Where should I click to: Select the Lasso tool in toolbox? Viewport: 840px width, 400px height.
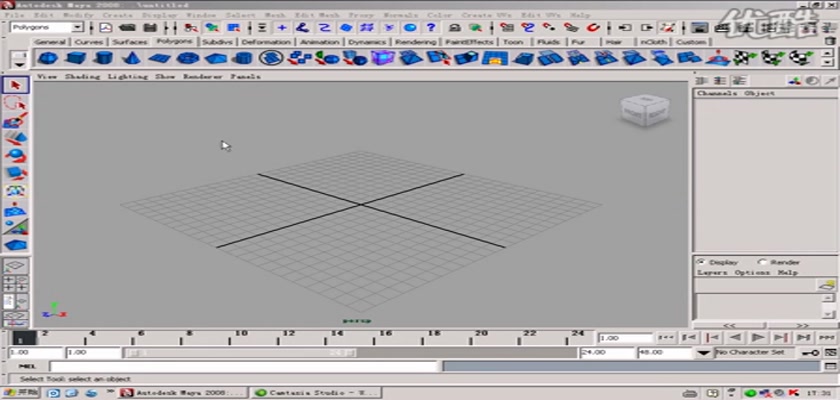(16, 103)
